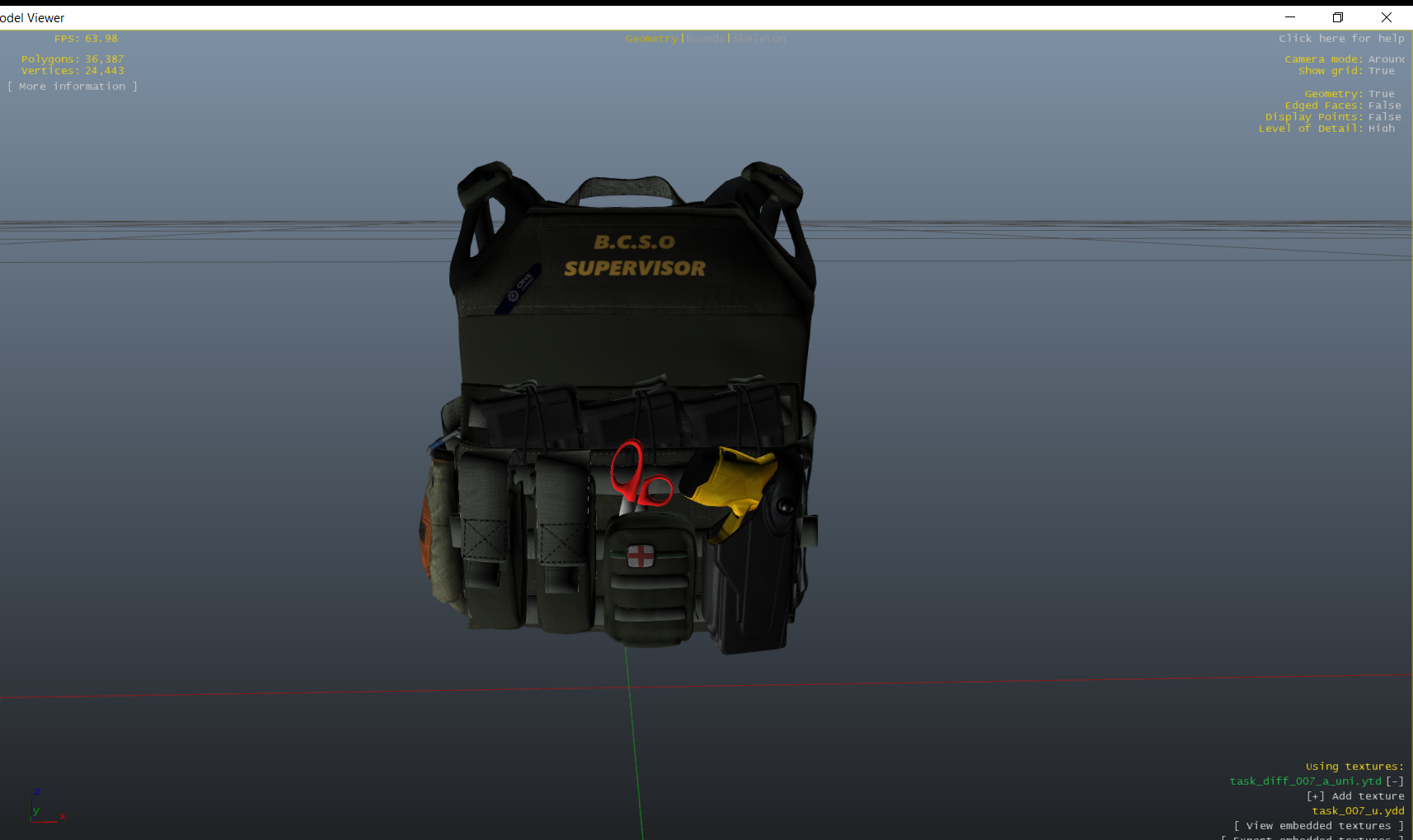Screen dimensions: 1413x840
Task: Toggle the Show grid setting
Action: [1381, 71]
